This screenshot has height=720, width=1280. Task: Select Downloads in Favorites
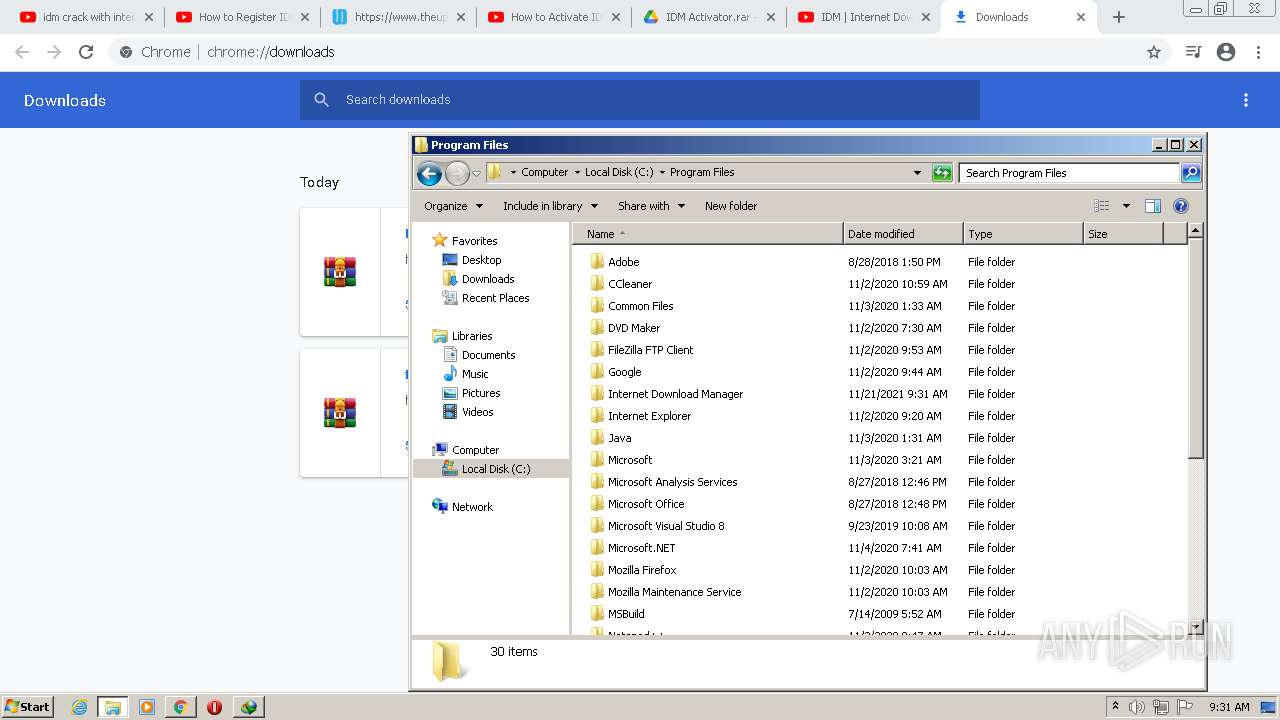click(488, 279)
